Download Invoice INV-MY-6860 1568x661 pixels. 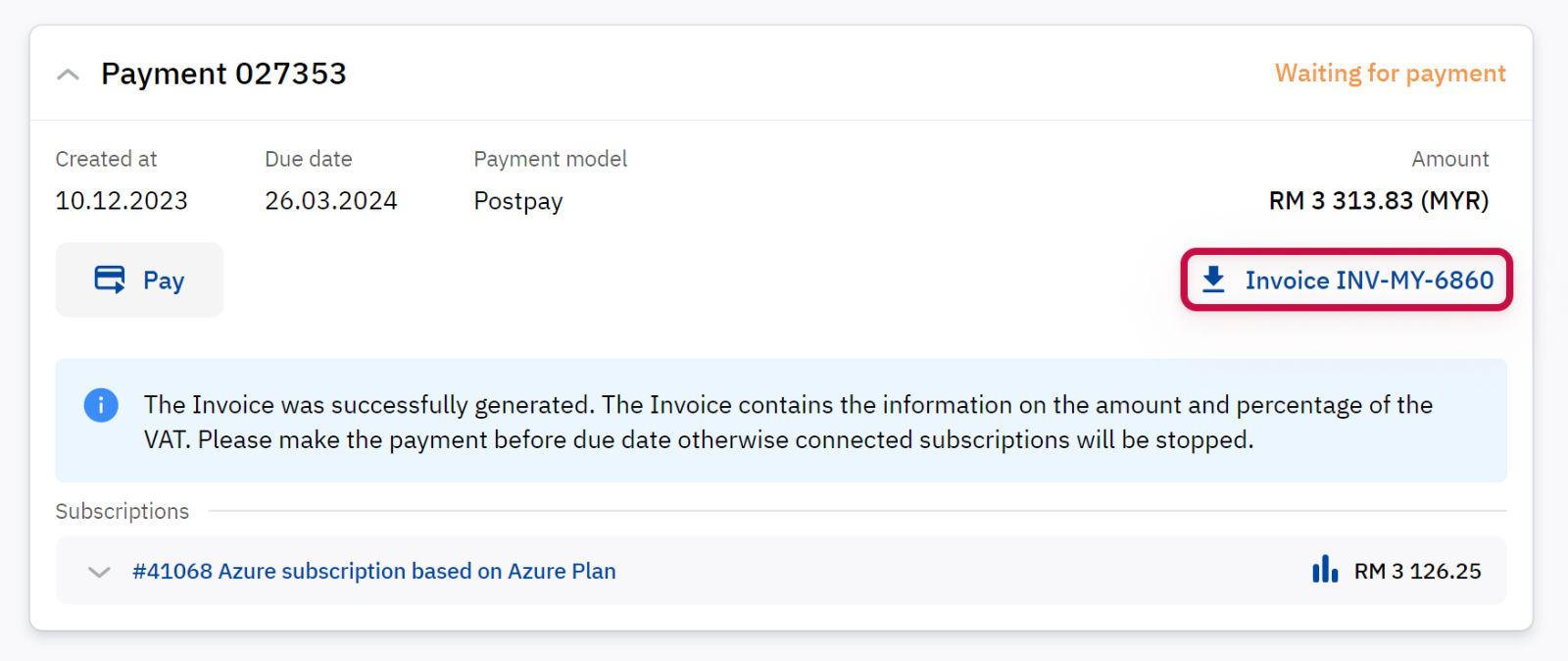[x=1368, y=280]
